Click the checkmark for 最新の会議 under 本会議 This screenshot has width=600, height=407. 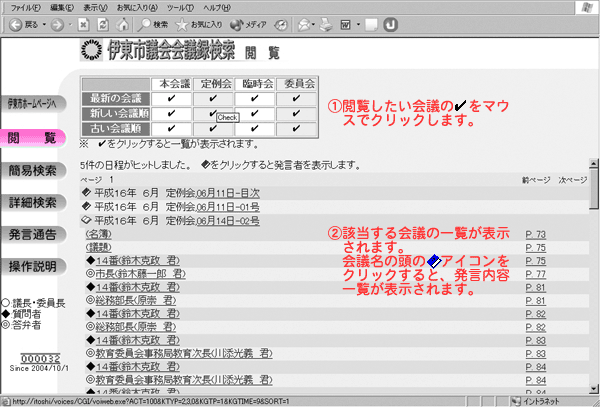tap(172, 98)
